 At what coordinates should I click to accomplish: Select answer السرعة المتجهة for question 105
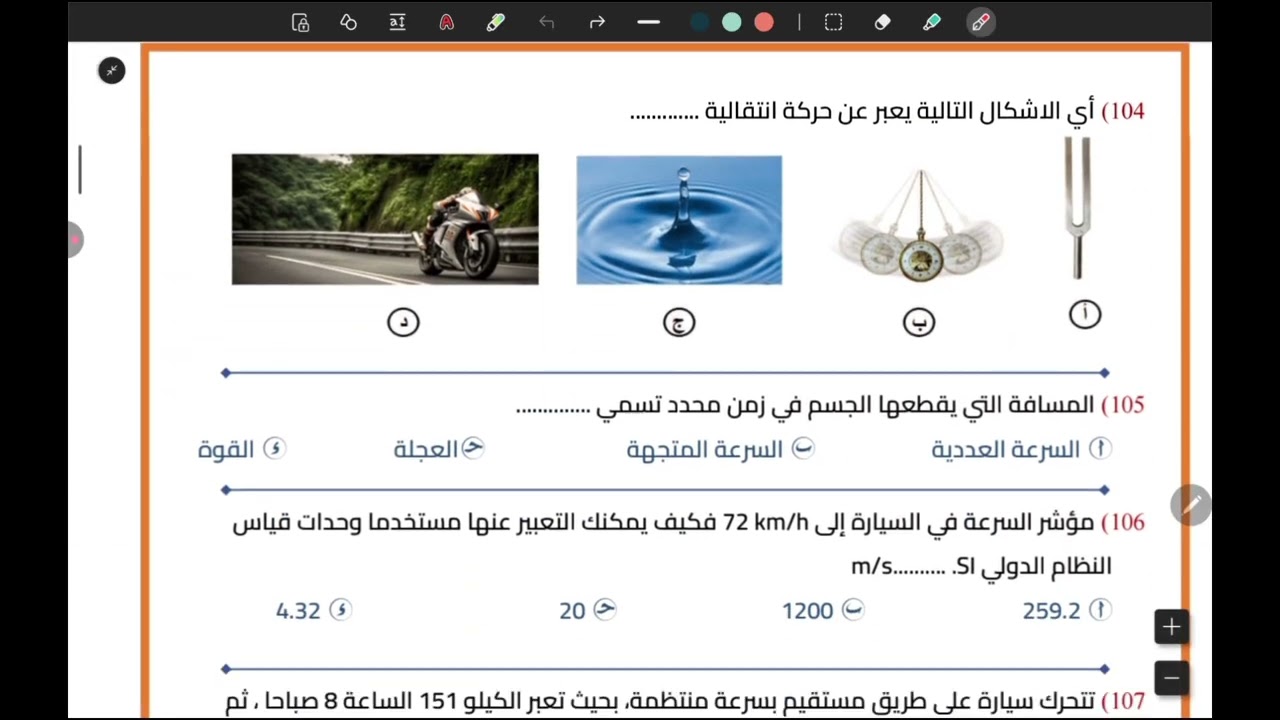pos(720,449)
